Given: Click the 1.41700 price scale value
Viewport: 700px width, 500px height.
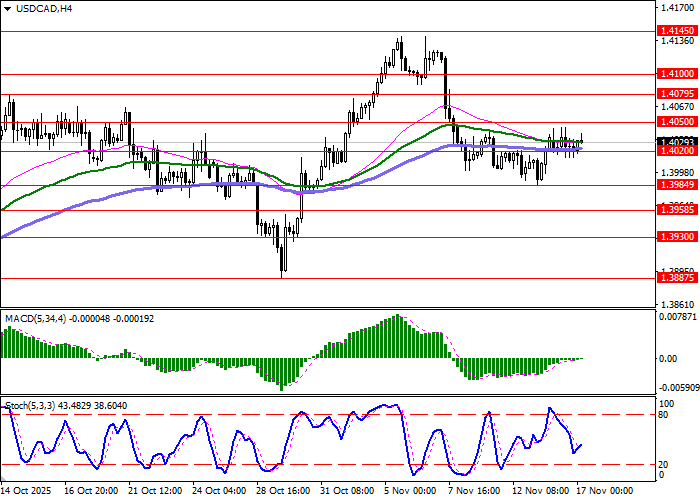Looking at the screenshot, I should (x=678, y=8).
